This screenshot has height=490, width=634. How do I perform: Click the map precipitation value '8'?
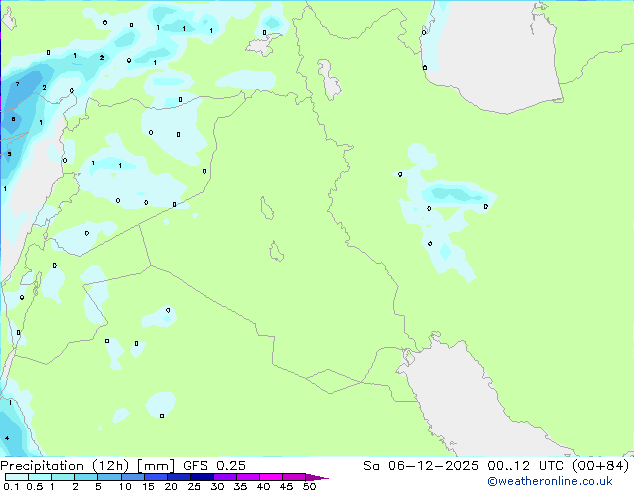[x=13, y=119]
